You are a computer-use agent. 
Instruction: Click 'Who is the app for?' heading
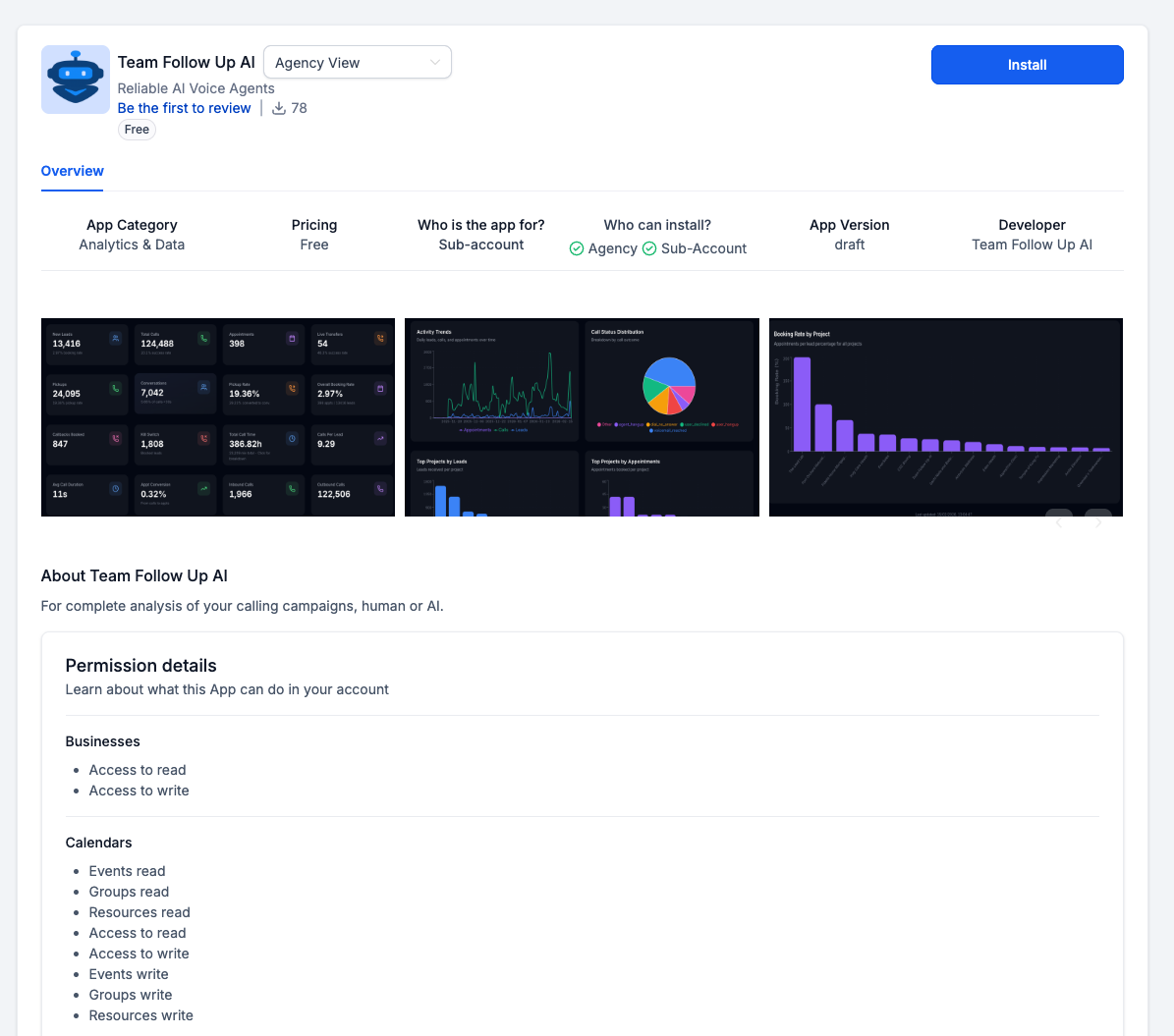(x=481, y=225)
